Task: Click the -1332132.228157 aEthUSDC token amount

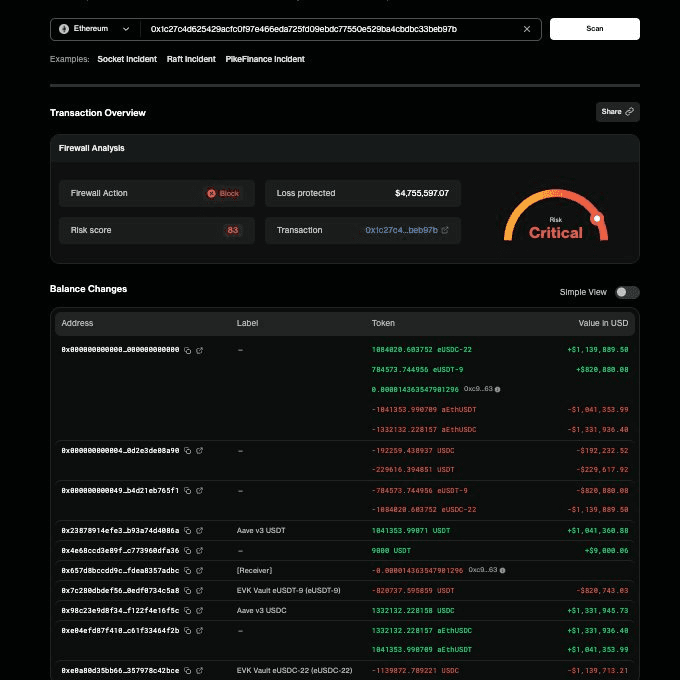Action: [x=424, y=429]
